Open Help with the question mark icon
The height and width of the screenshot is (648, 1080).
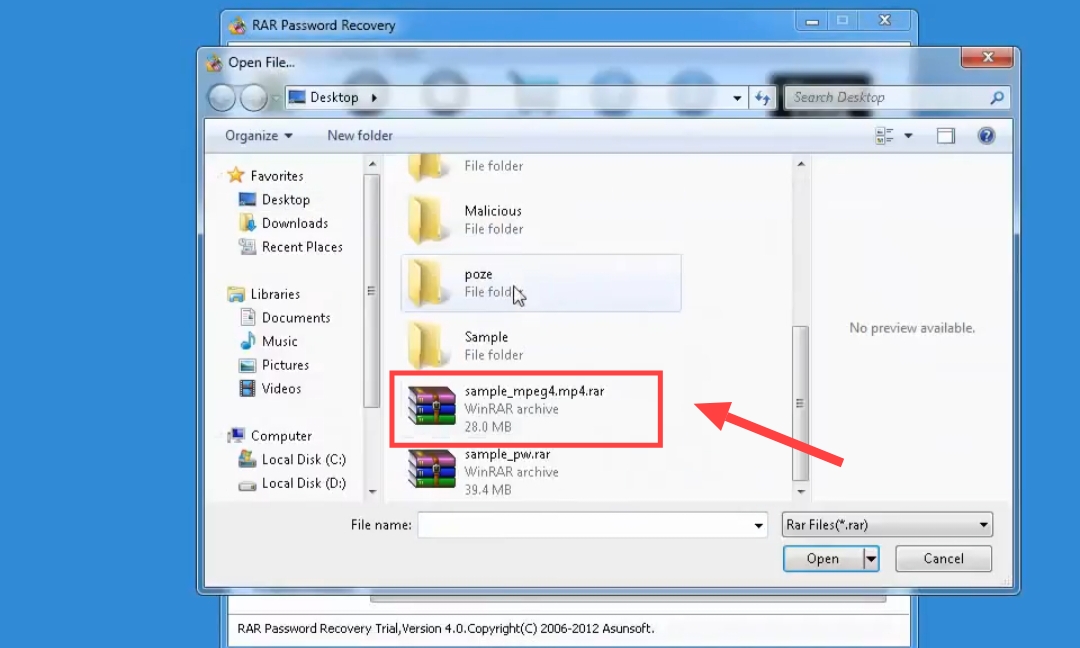[986, 136]
